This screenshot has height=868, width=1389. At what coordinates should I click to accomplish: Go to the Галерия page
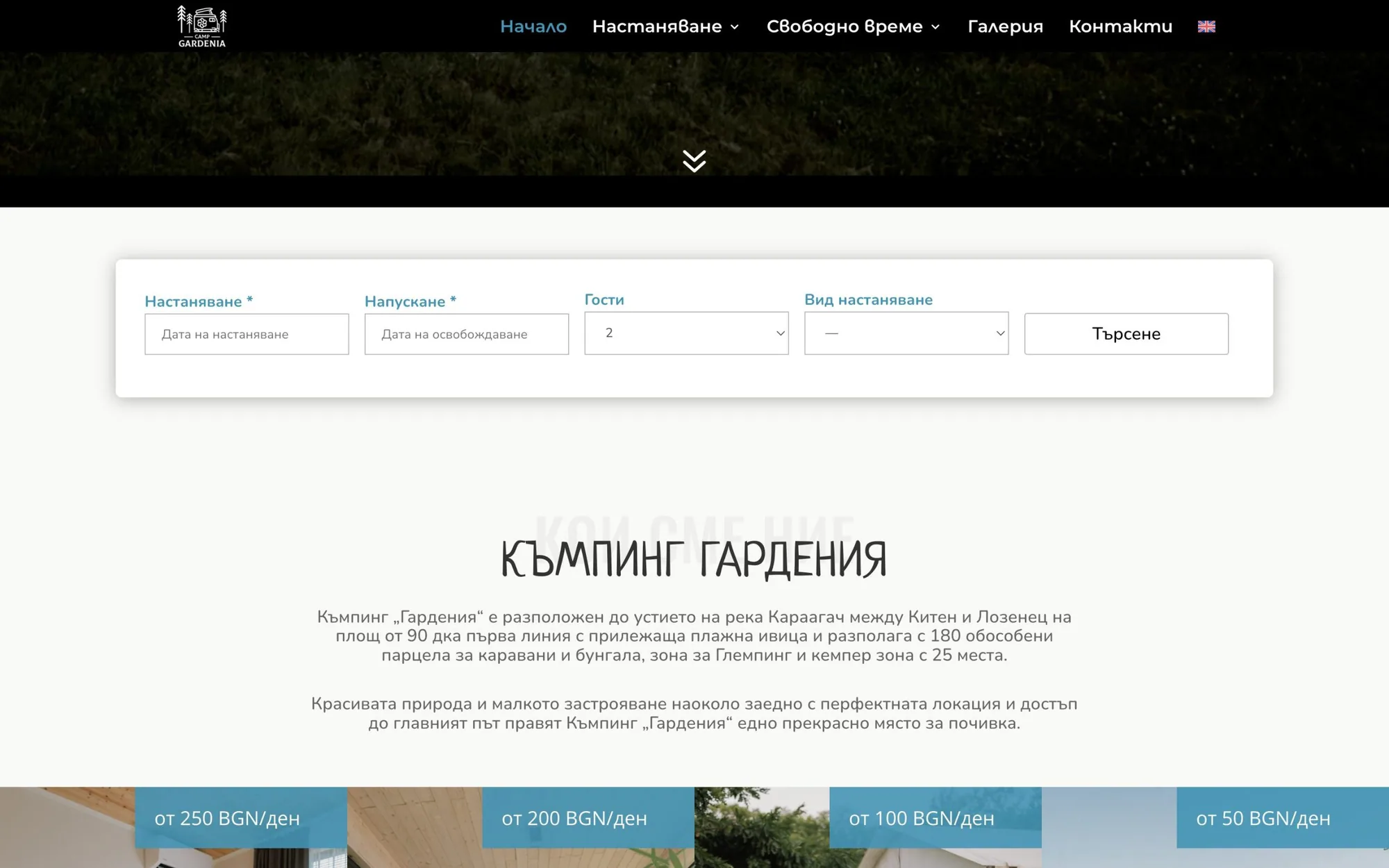(1005, 26)
